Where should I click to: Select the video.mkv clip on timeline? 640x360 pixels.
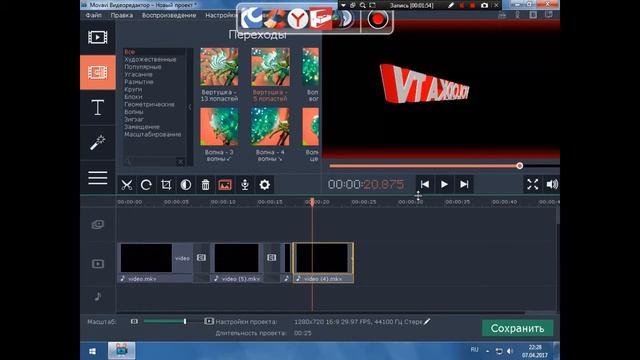pyautogui.click(x=156, y=263)
